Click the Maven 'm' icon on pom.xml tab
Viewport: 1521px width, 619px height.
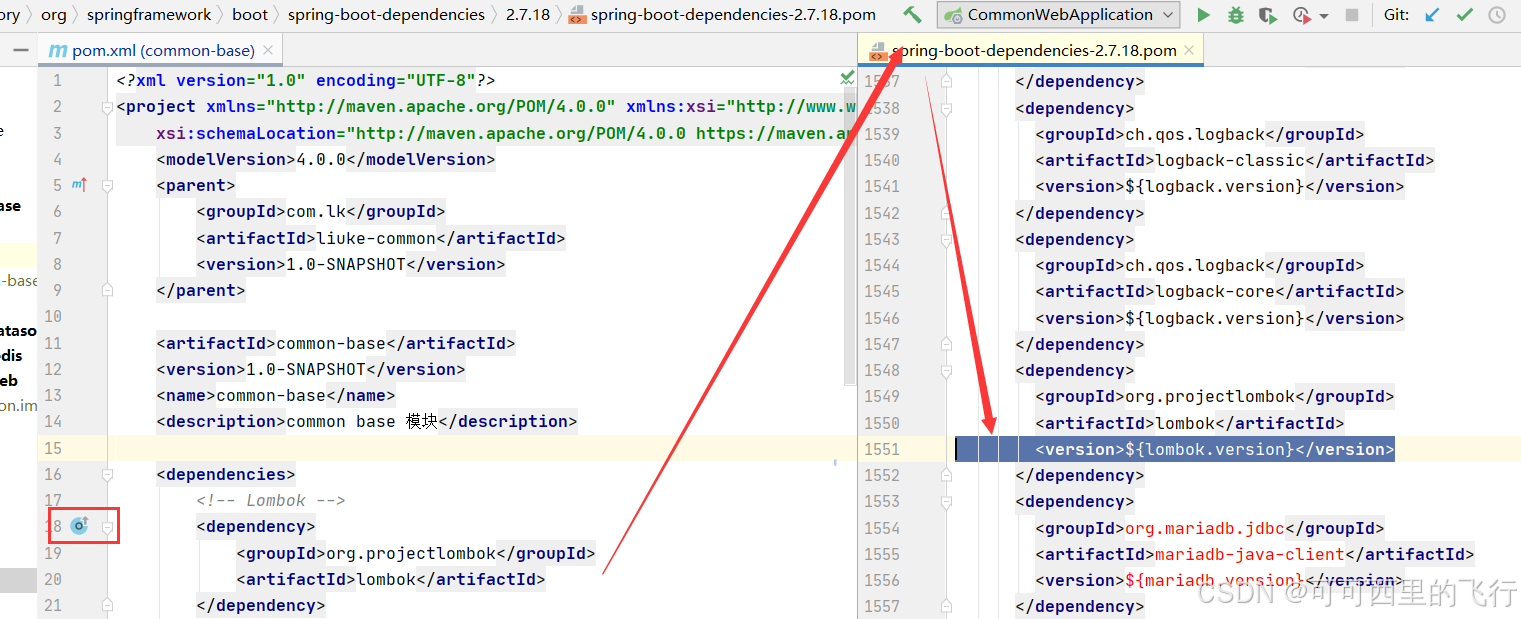pyautogui.click(x=58, y=50)
